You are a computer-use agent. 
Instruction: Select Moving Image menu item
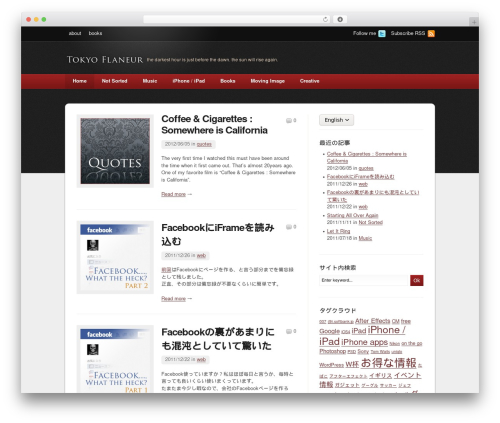pos(268,81)
